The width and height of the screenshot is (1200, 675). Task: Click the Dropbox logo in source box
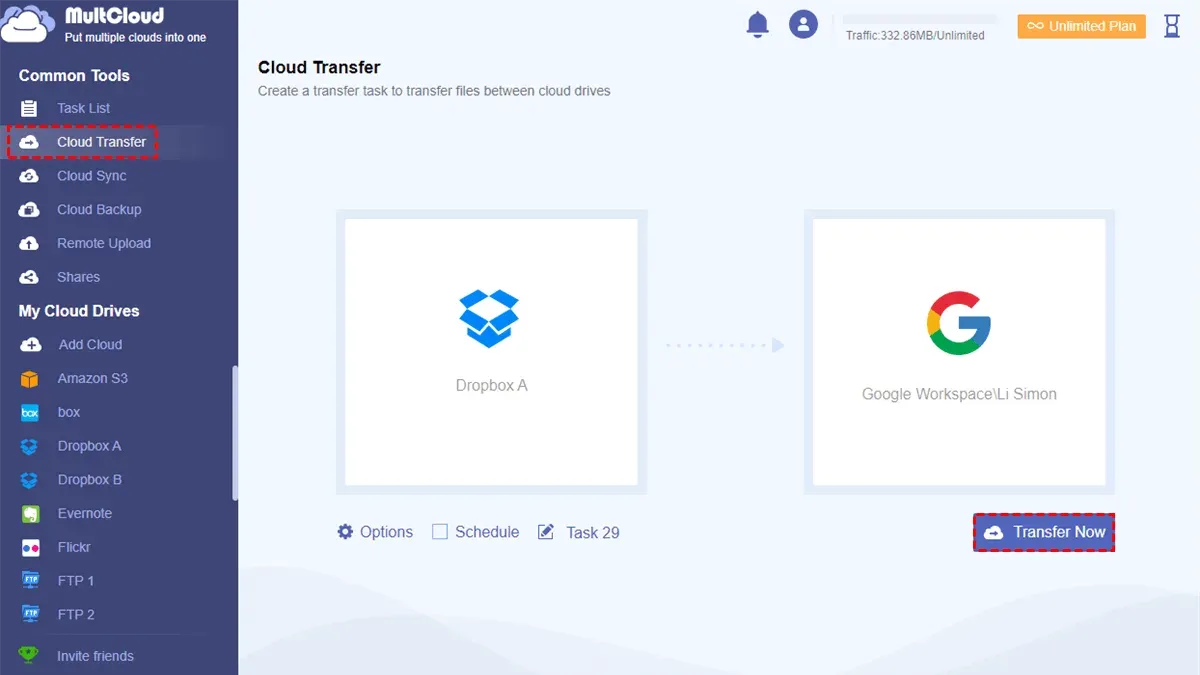tap(489, 318)
